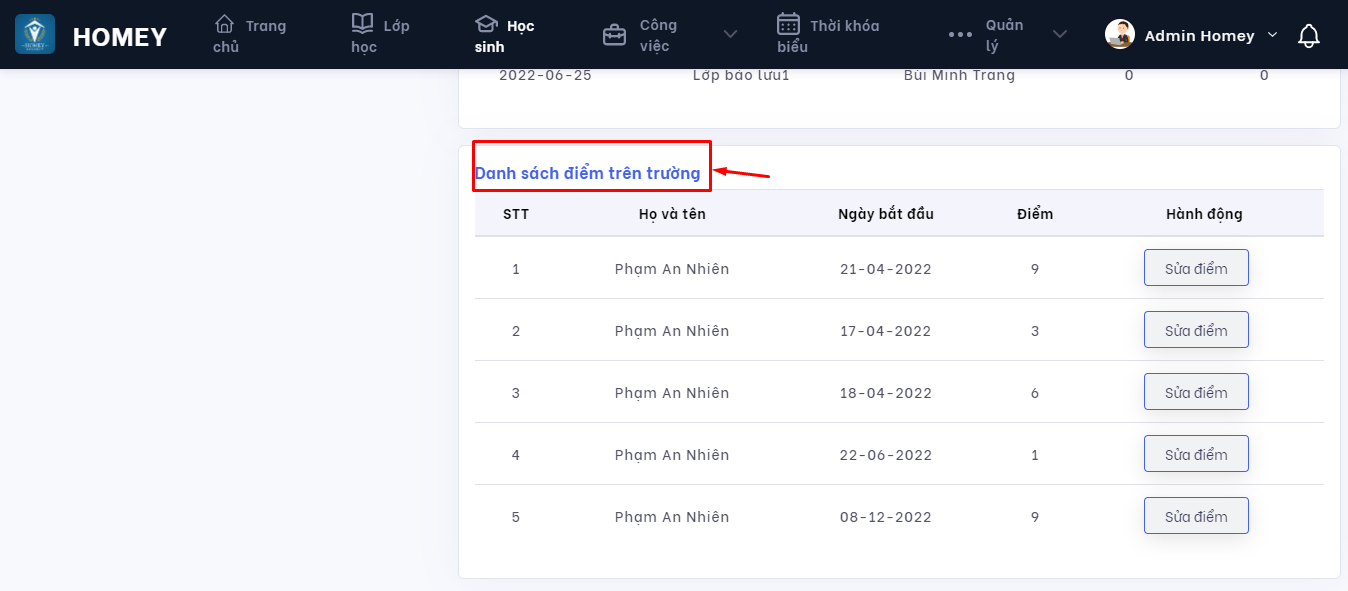This screenshot has width=1348, height=591.
Task: Click the home icon for Trang chủ
Action: (225, 24)
